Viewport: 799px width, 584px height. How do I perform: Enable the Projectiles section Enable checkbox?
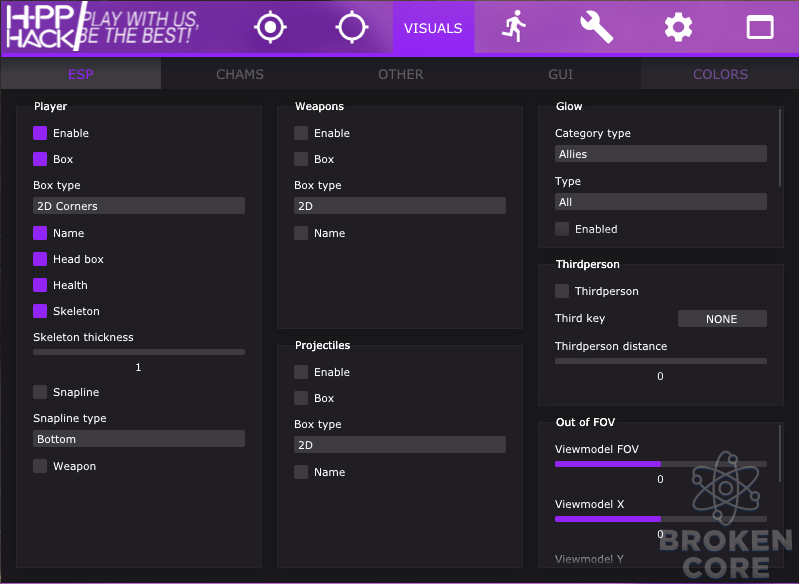point(301,372)
